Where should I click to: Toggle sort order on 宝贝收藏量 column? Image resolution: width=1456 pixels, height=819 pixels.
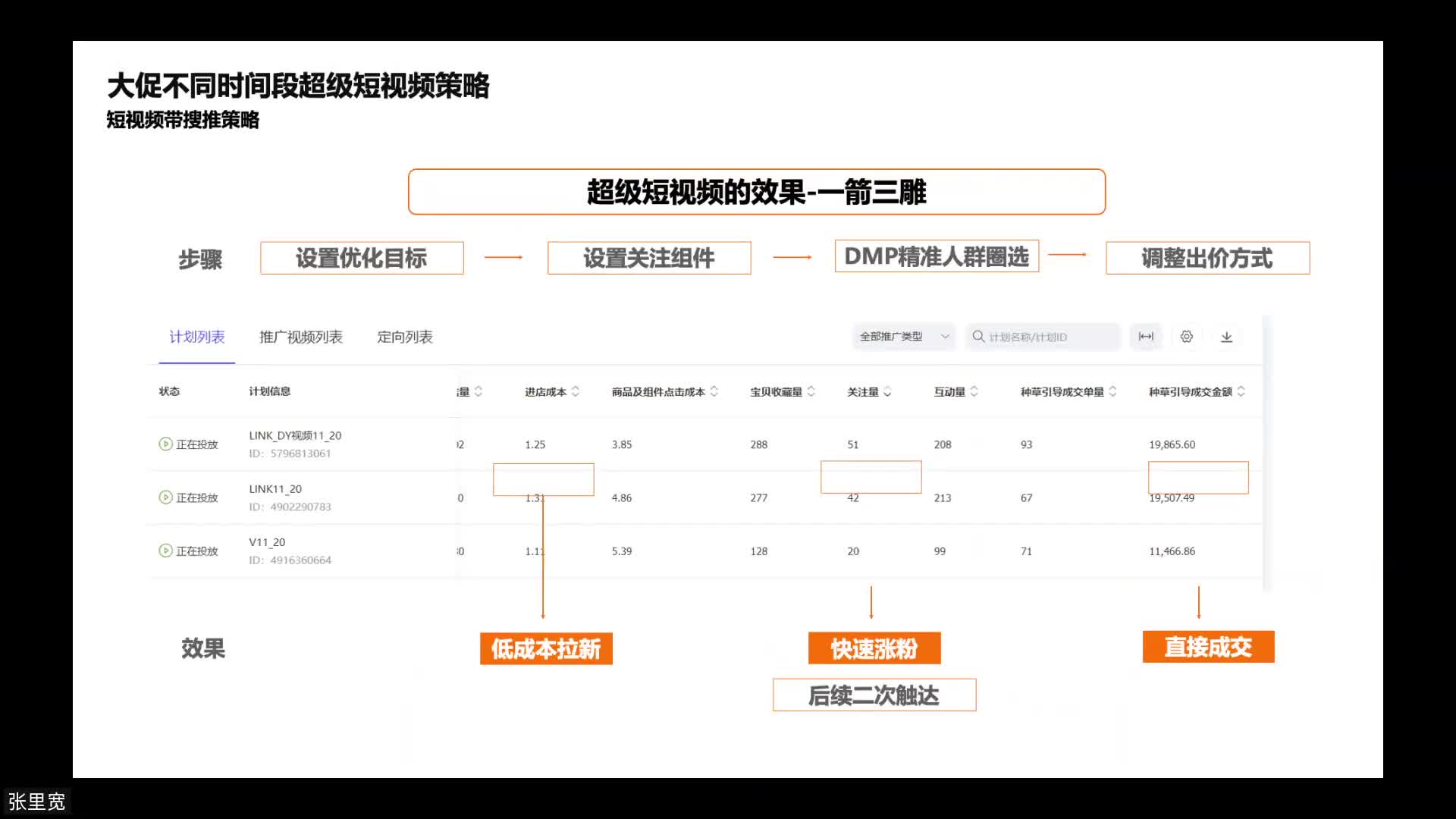[811, 391]
